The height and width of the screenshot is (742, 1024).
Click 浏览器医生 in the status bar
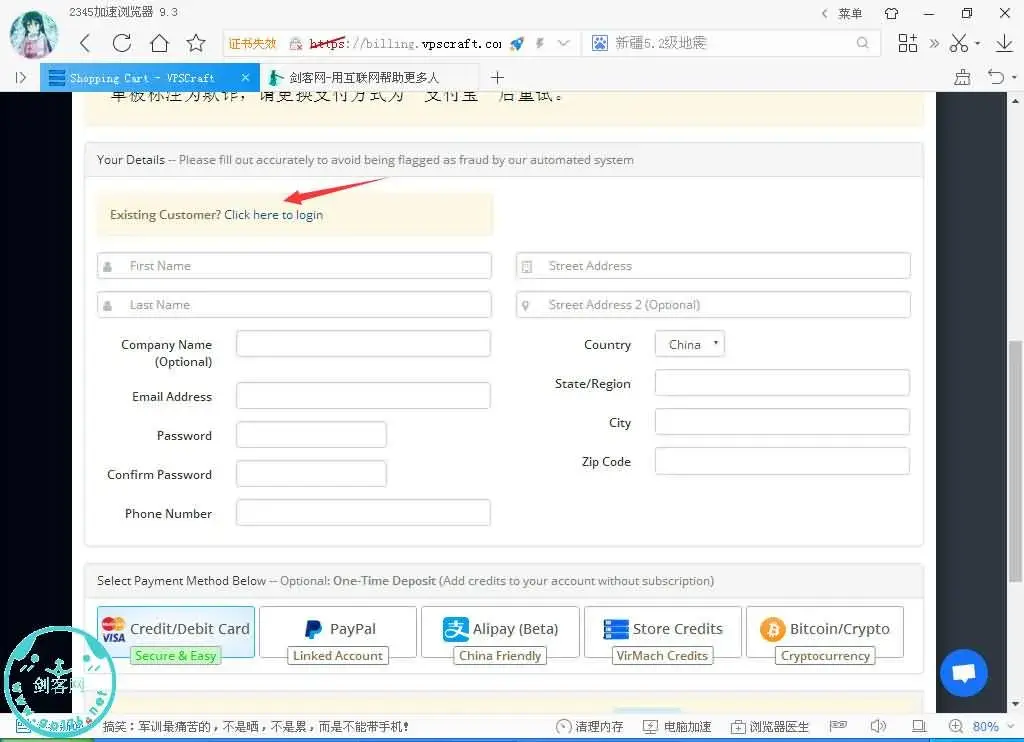[x=770, y=726]
